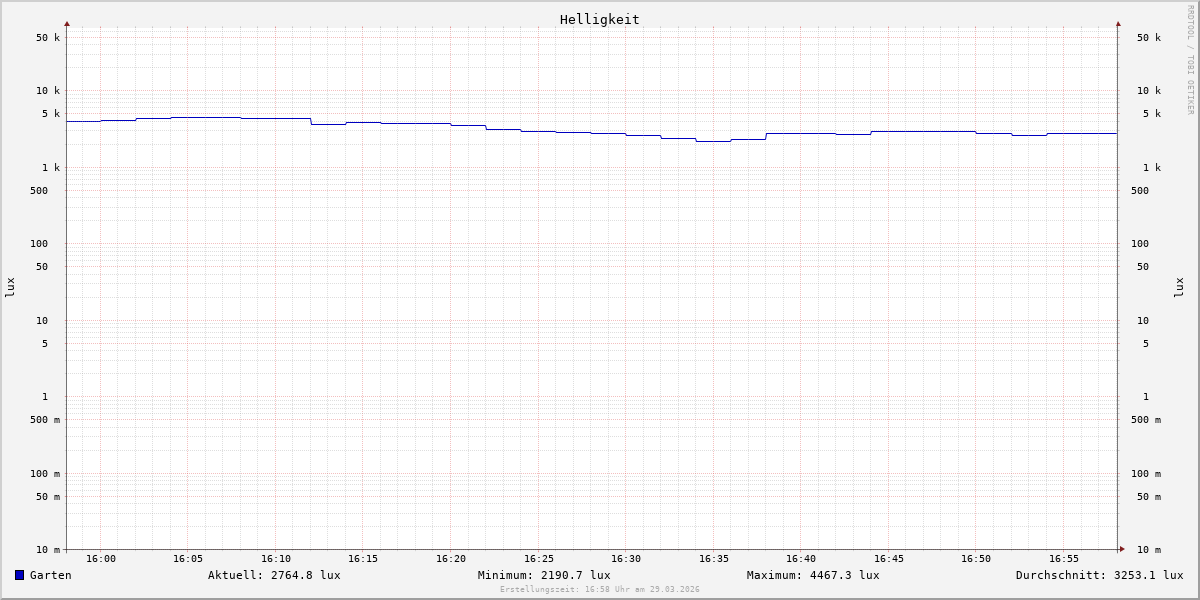The width and height of the screenshot is (1200, 600).
Task: Click the Aktuell 2764.8 lux value
Action: (x=274, y=575)
